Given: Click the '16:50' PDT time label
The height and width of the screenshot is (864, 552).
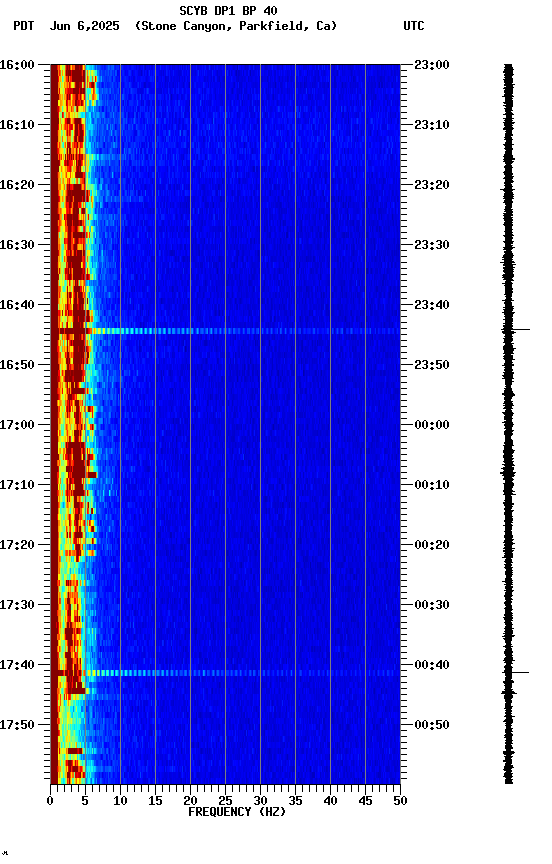Looking at the screenshot, I should point(17,365).
